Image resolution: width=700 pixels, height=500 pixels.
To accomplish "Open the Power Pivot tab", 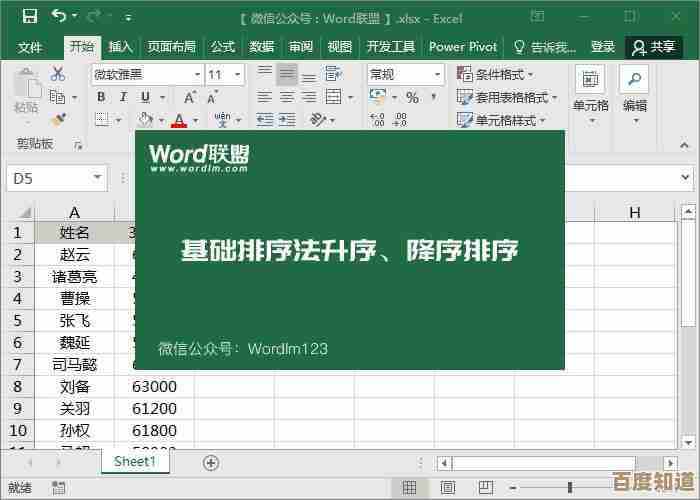I will coord(463,47).
